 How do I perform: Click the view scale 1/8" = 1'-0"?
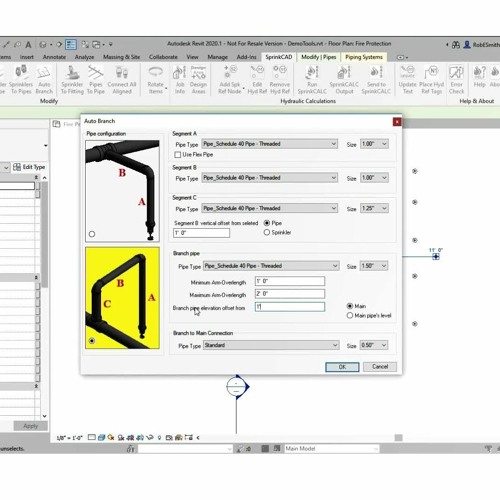(x=70, y=438)
